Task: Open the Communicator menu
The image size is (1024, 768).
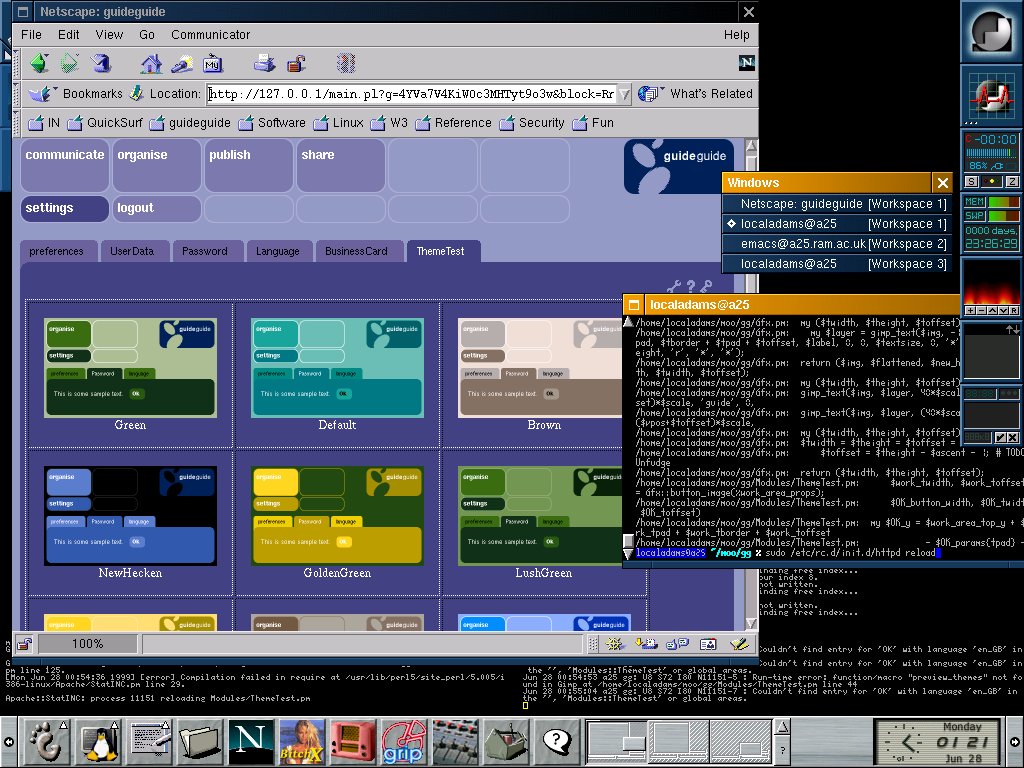Action: (210, 34)
